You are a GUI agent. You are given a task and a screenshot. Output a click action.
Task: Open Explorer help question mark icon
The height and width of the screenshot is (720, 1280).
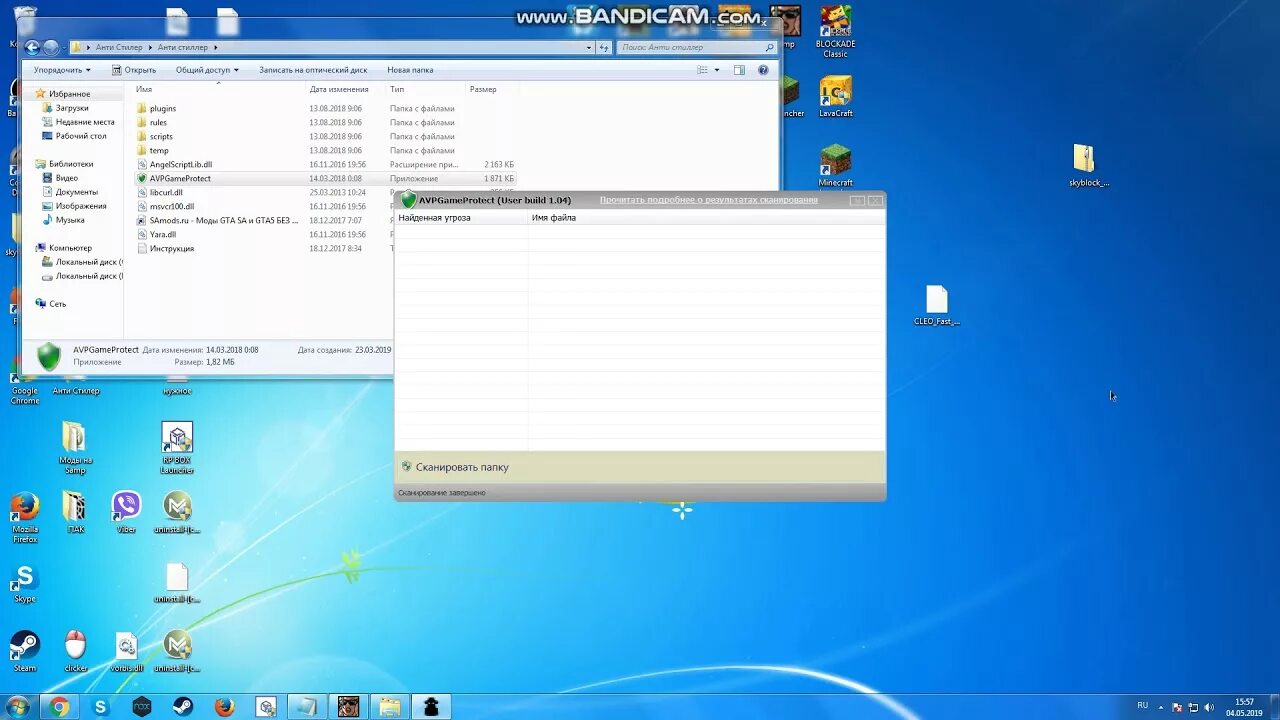click(x=763, y=70)
